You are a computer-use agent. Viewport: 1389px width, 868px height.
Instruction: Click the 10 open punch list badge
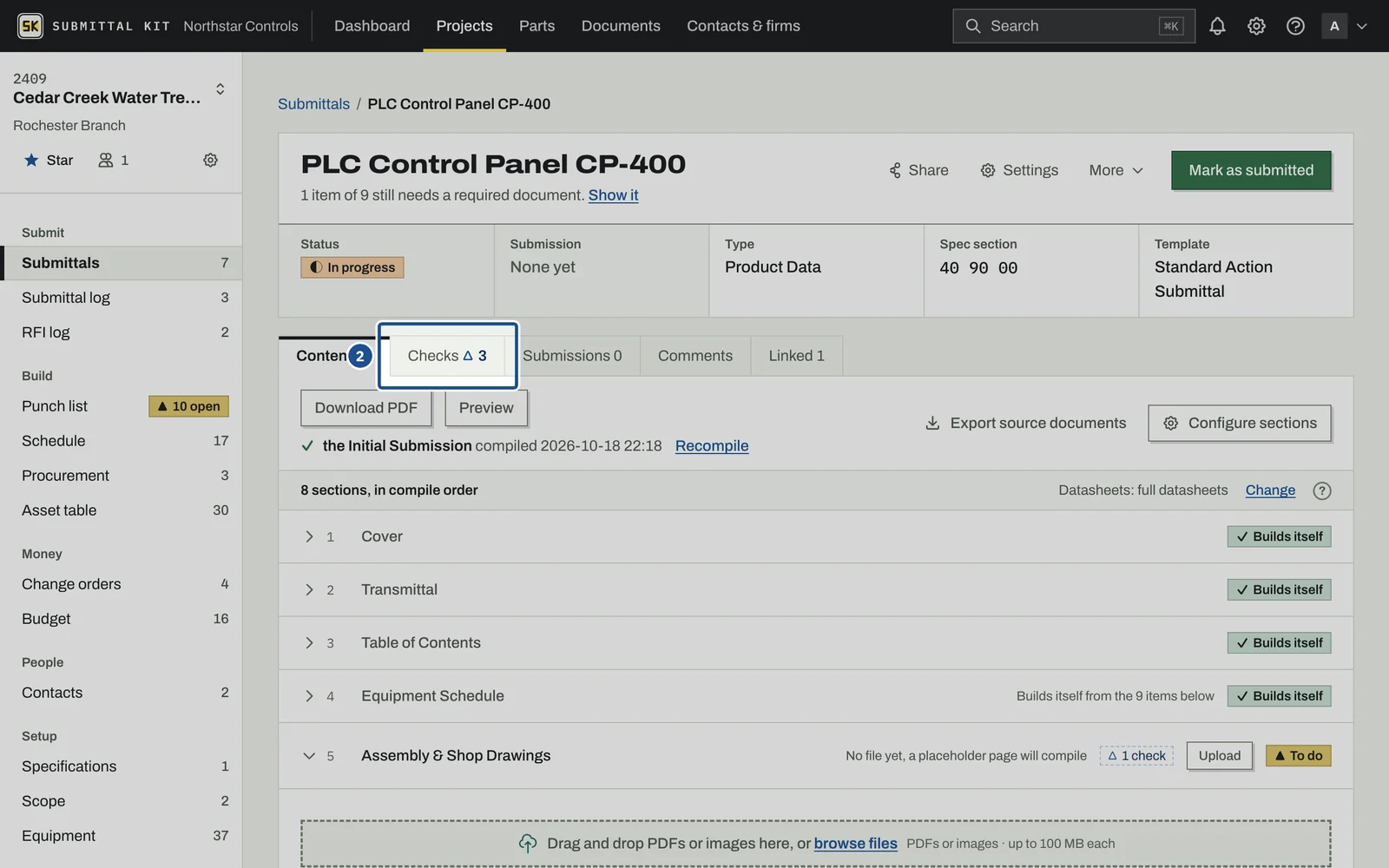click(188, 406)
